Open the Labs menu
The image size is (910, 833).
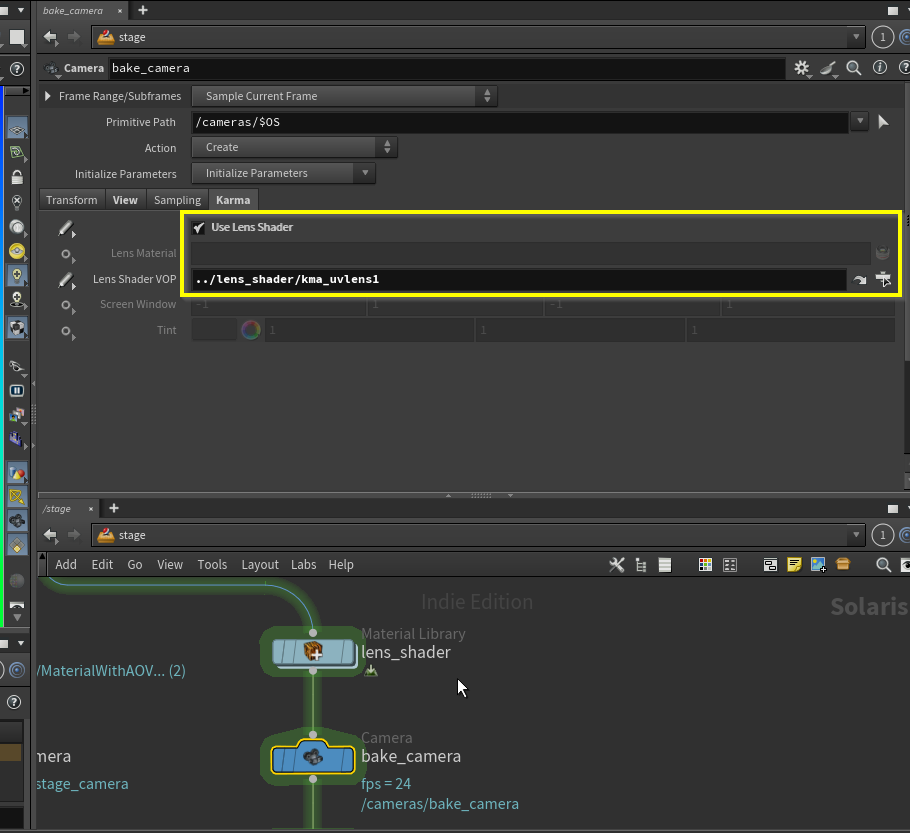coord(304,565)
